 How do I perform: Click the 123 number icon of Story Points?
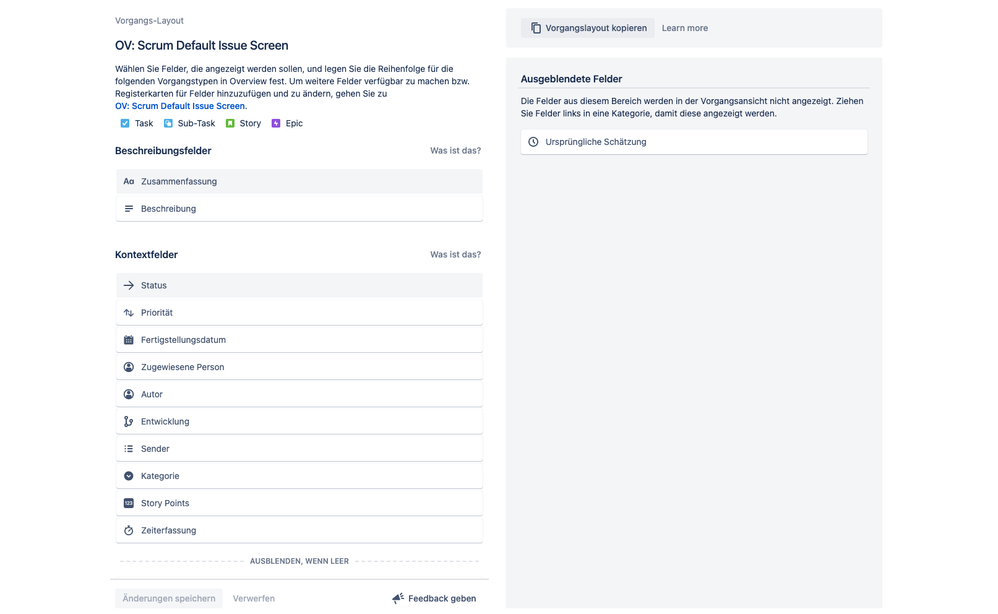click(129, 503)
